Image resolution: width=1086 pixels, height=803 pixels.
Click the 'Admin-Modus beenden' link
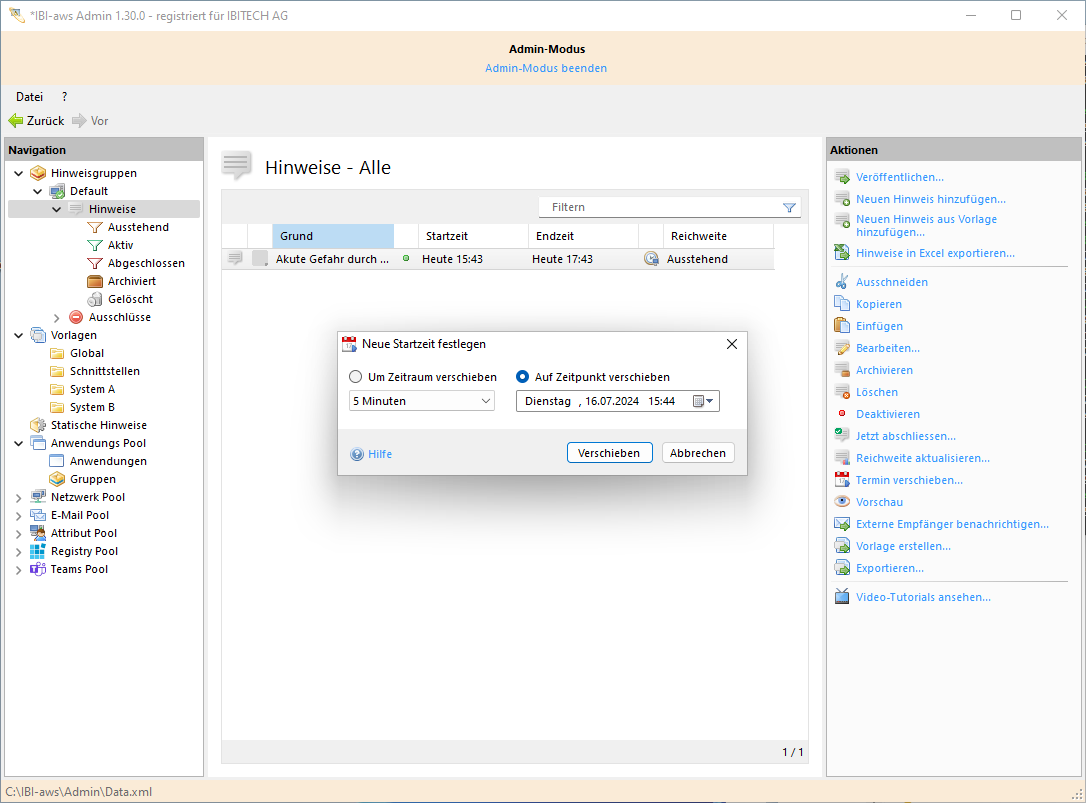[x=546, y=68]
